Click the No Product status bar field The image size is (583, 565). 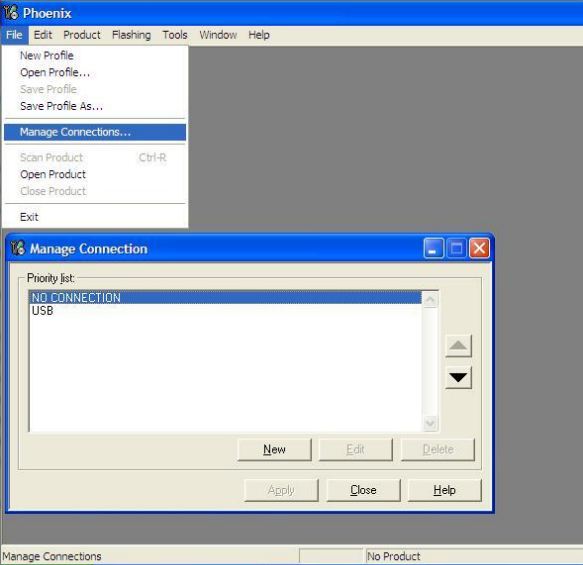pos(474,556)
